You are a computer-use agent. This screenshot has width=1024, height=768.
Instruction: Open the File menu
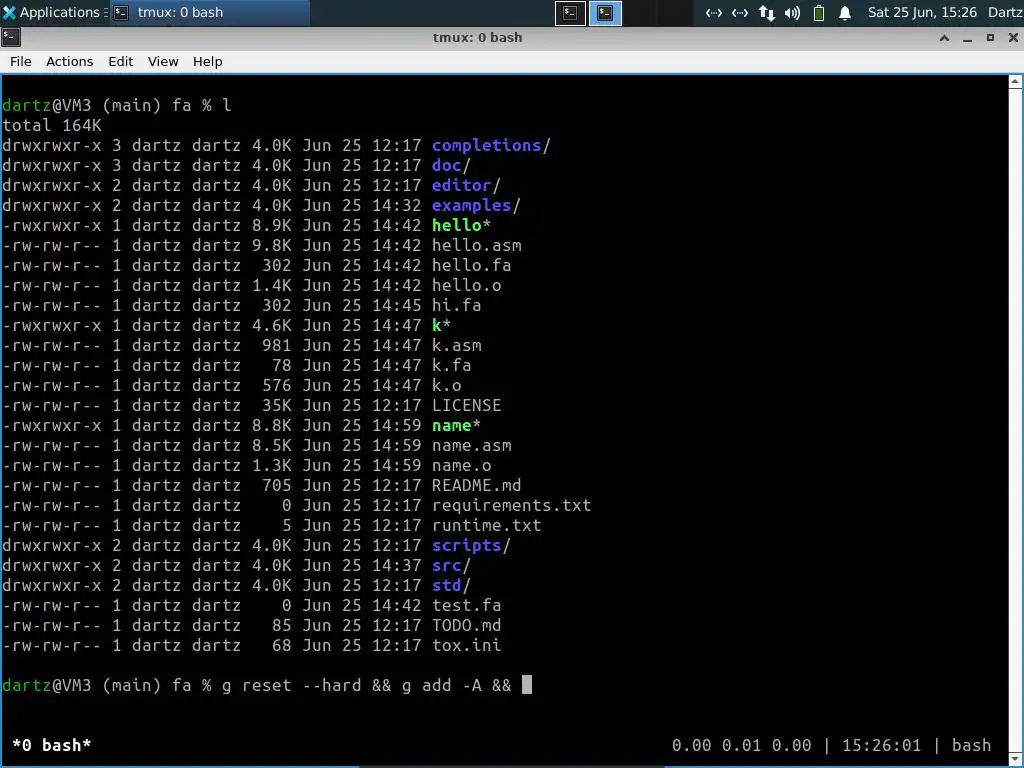(20, 61)
